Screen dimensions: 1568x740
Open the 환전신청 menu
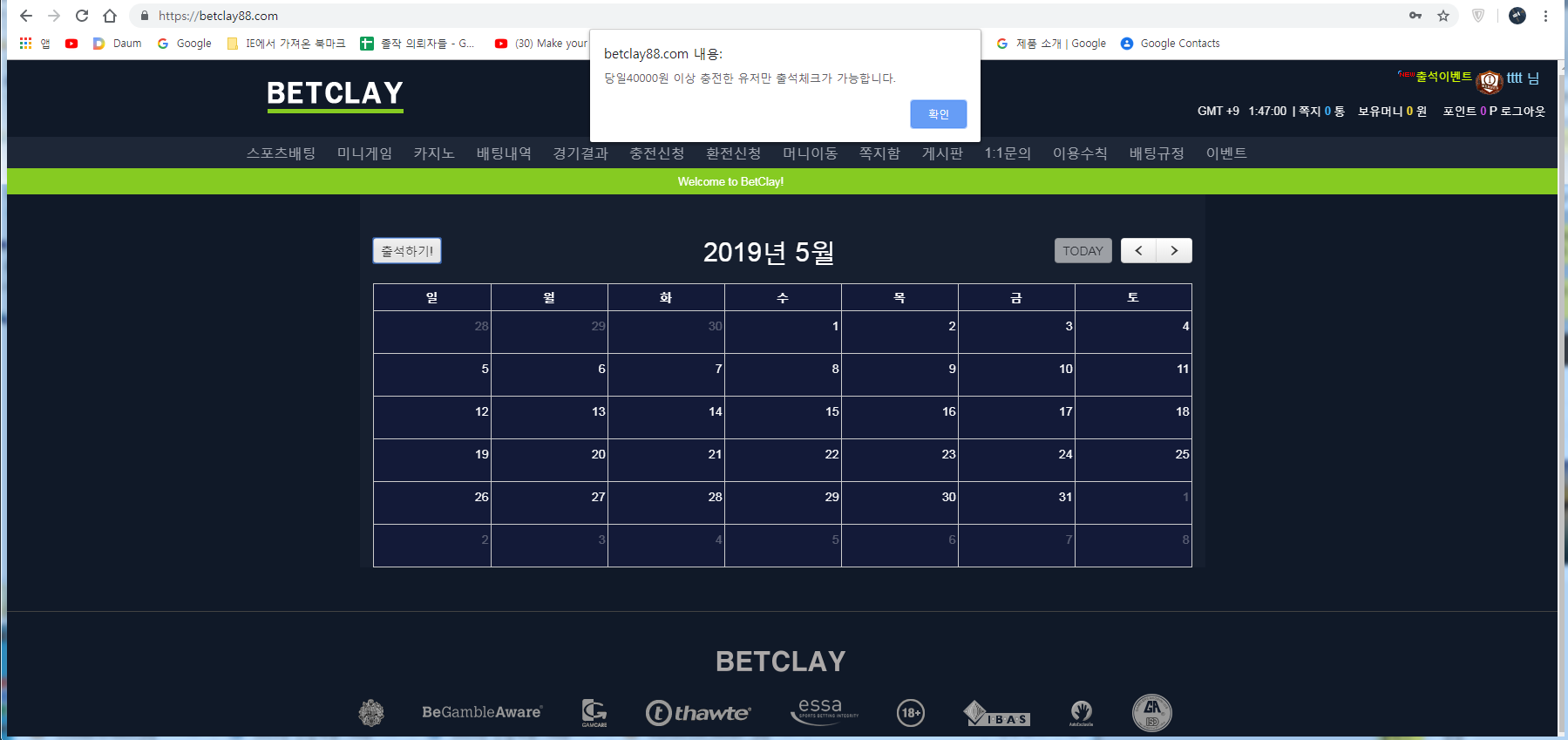click(734, 153)
